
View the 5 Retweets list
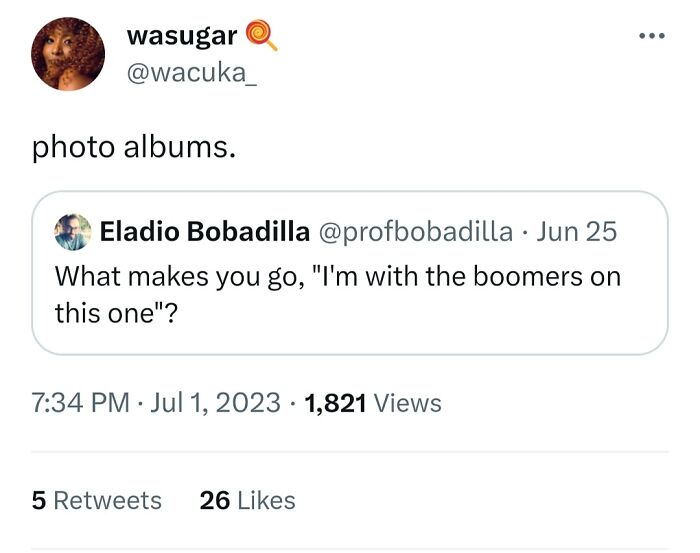(96, 500)
